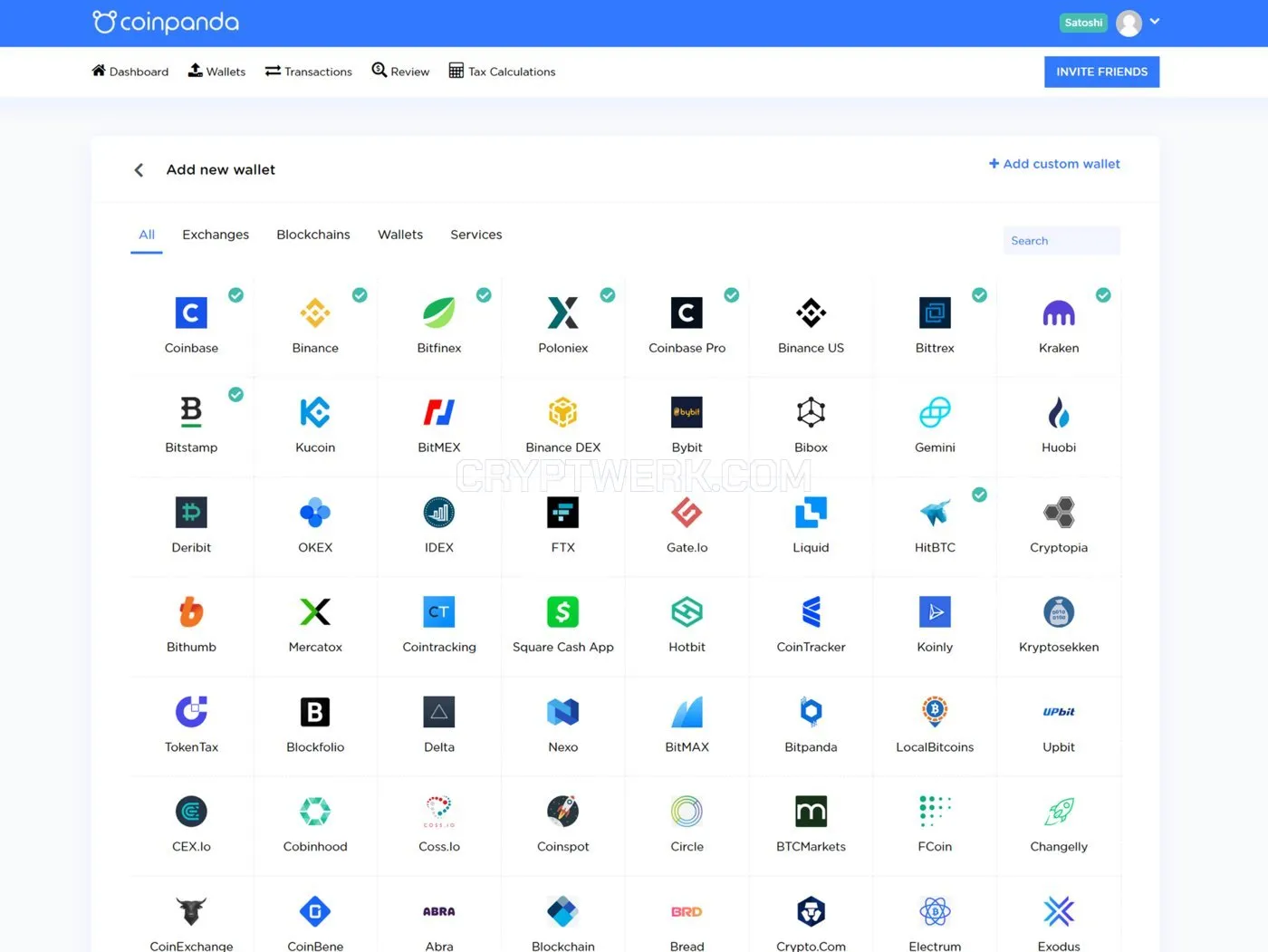The image size is (1268, 952).
Task: Expand the user account dropdown arrow
Action: 1155,22
